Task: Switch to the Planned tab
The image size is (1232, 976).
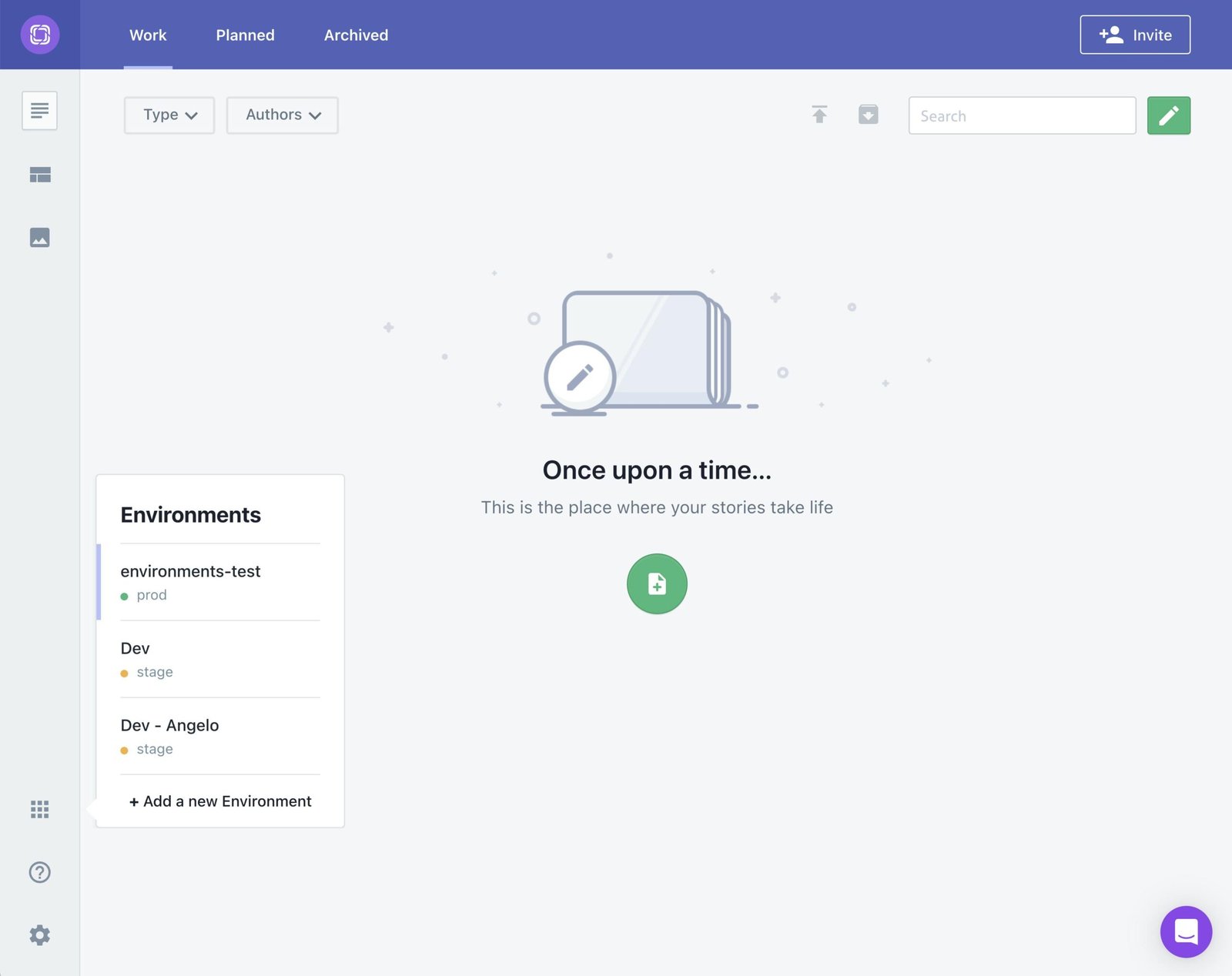Action: (245, 35)
